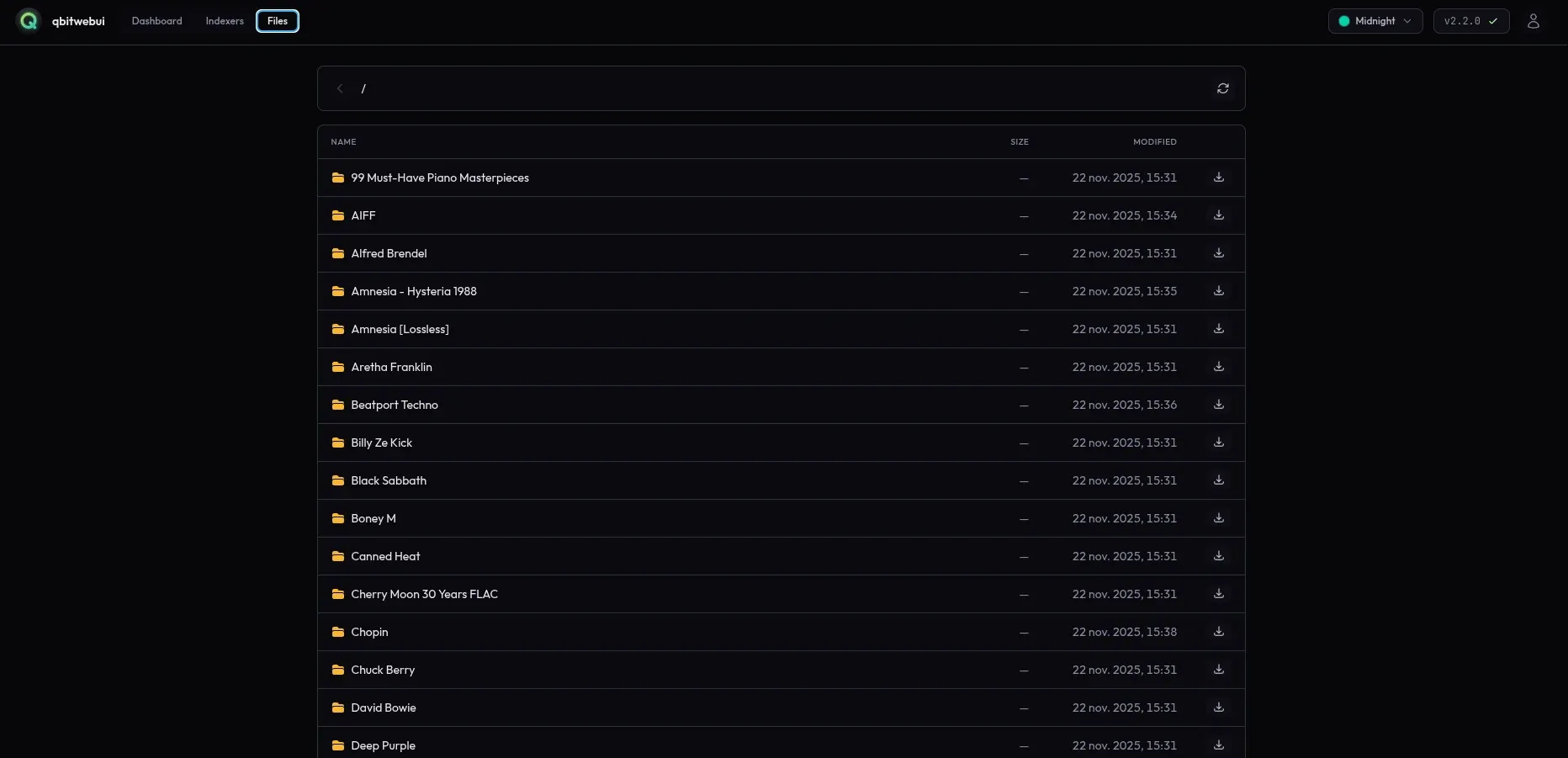1568x758 pixels.
Task: Download the Black Sabbath folder
Action: click(1218, 480)
